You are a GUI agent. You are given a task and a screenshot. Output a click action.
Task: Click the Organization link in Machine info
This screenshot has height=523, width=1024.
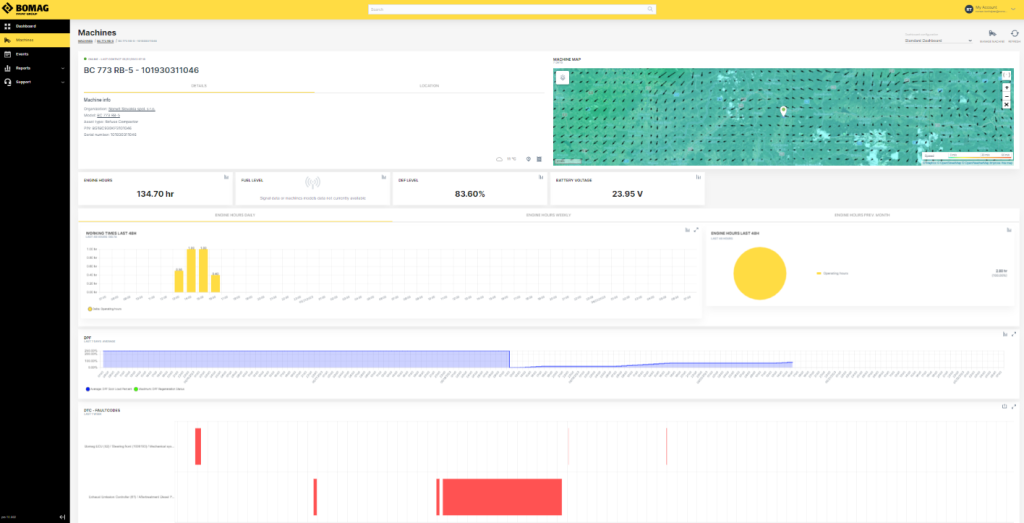(131, 108)
